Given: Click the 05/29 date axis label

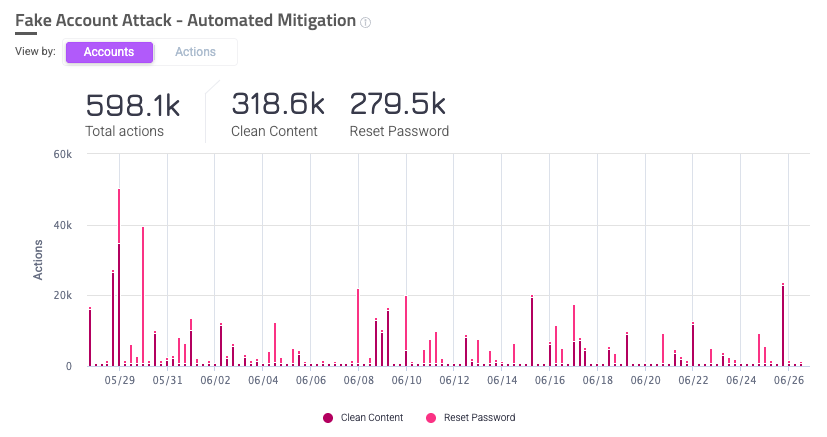Looking at the screenshot, I should [119, 380].
